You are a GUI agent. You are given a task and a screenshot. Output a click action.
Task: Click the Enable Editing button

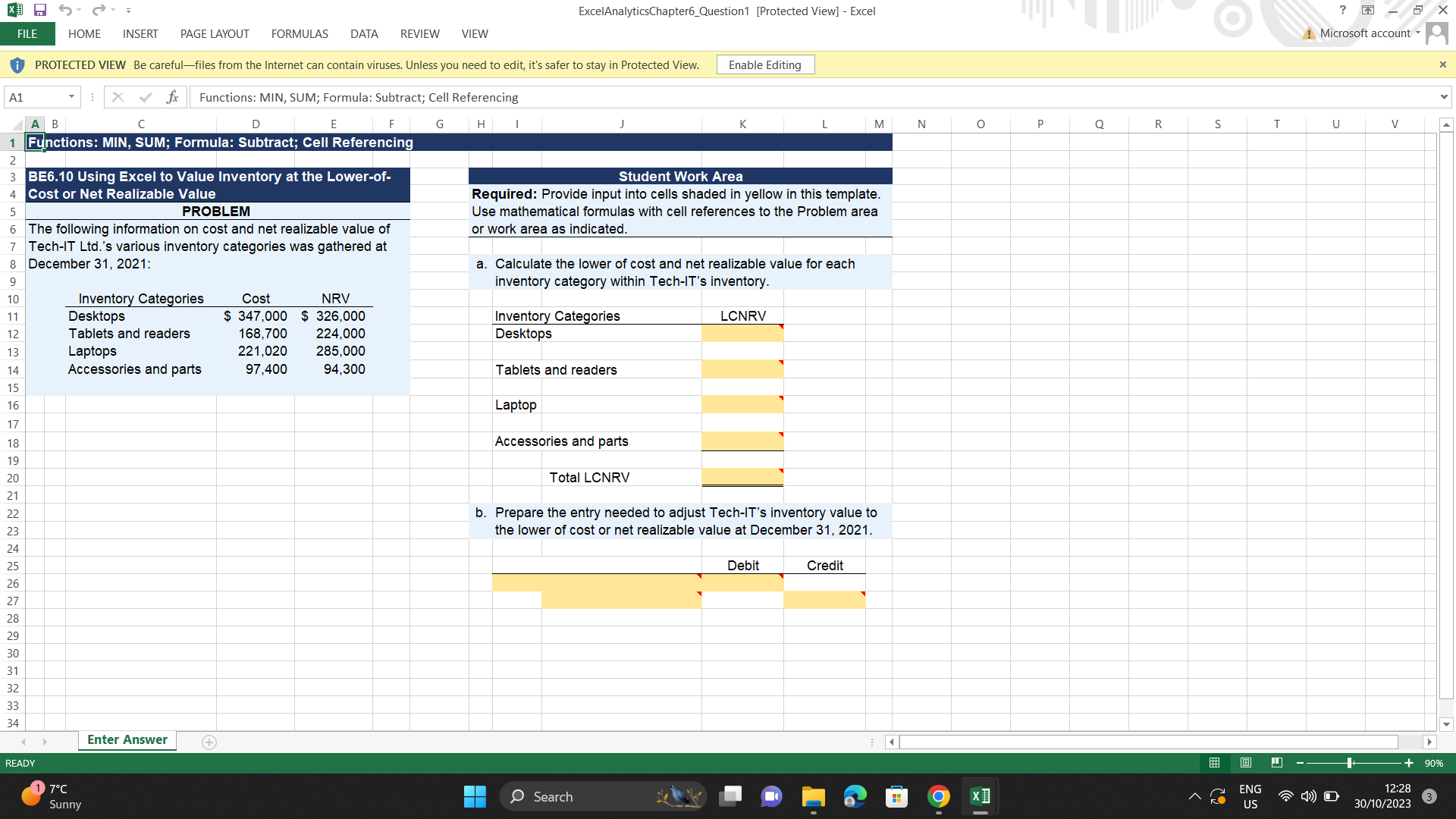click(x=765, y=64)
